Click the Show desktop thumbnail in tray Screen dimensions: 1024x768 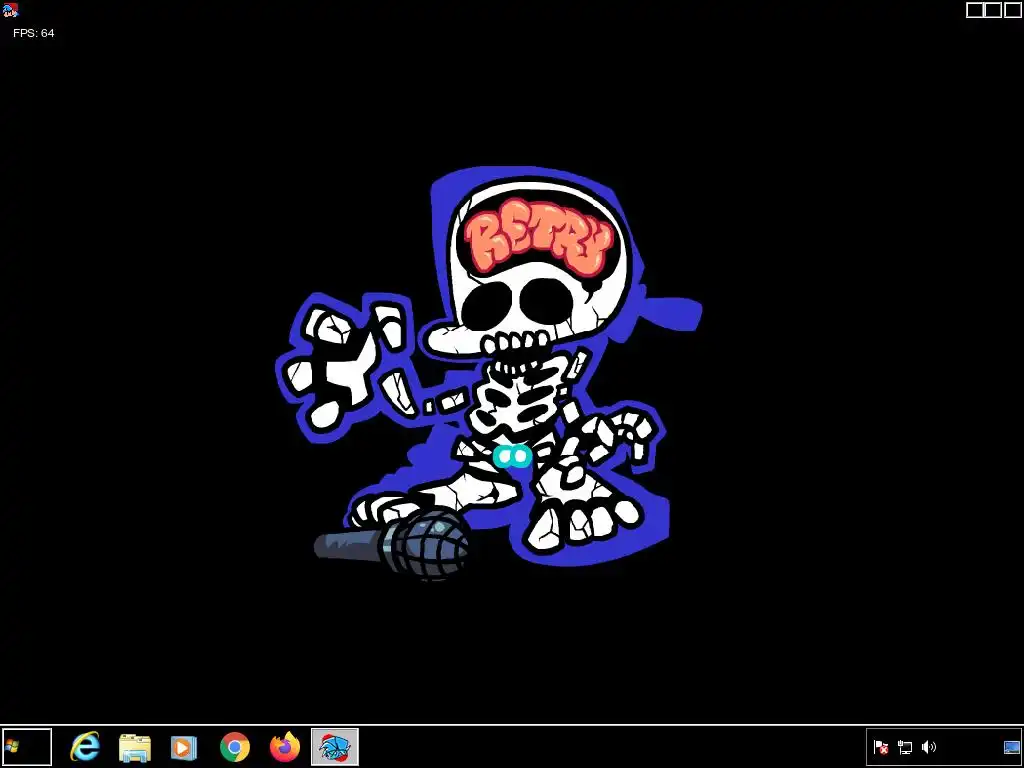[x=1012, y=747]
